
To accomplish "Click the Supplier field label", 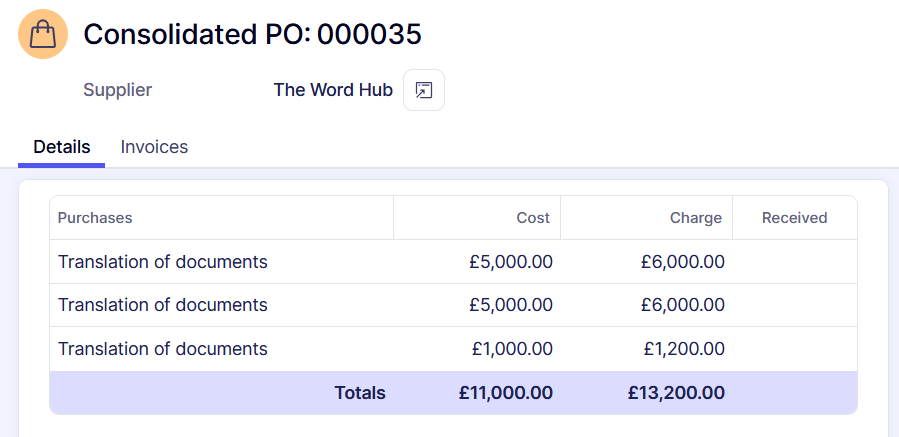I will point(118,90).
